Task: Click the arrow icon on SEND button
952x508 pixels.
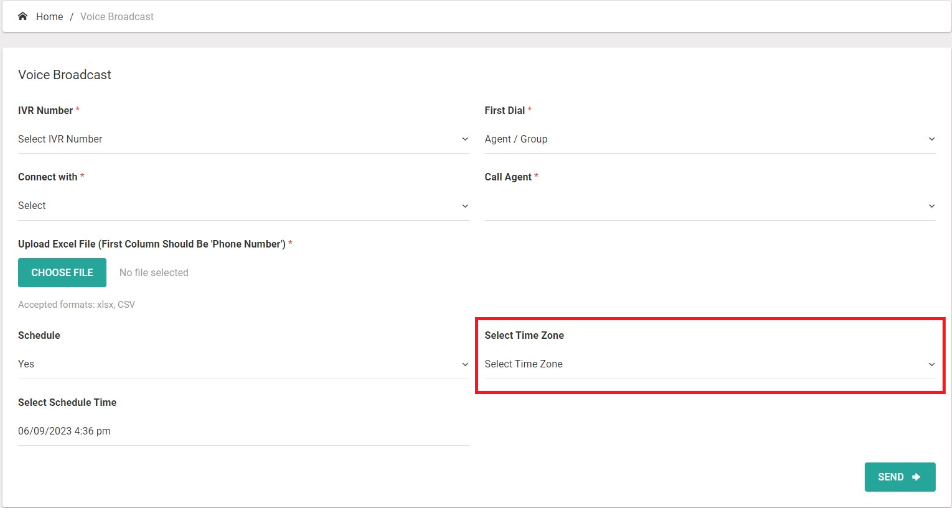Action: [916, 477]
